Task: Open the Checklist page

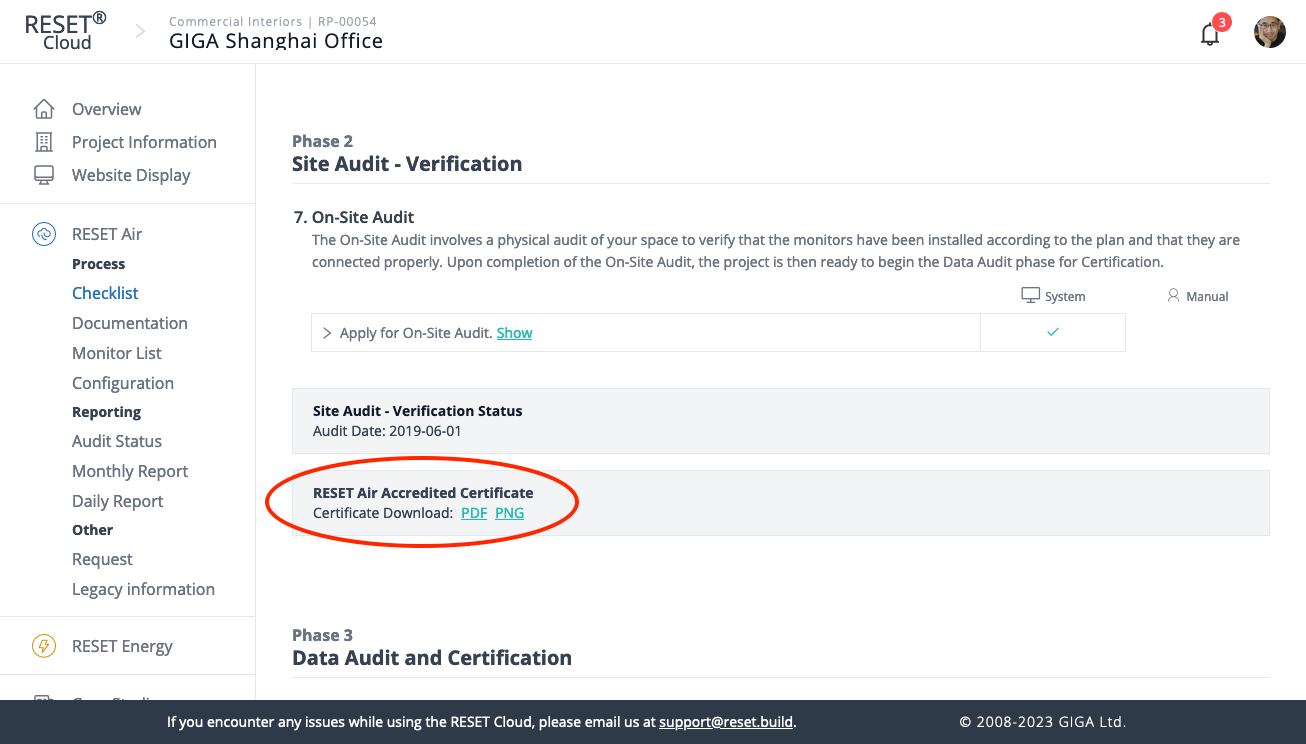Action: click(x=105, y=293)
